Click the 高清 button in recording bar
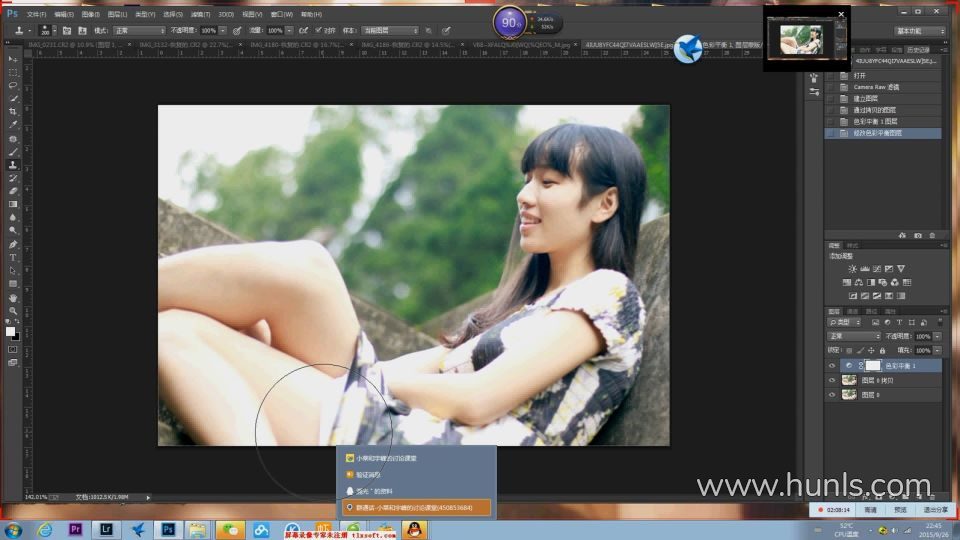This screenshot has height=540, width=960. [x=870, y=509]
